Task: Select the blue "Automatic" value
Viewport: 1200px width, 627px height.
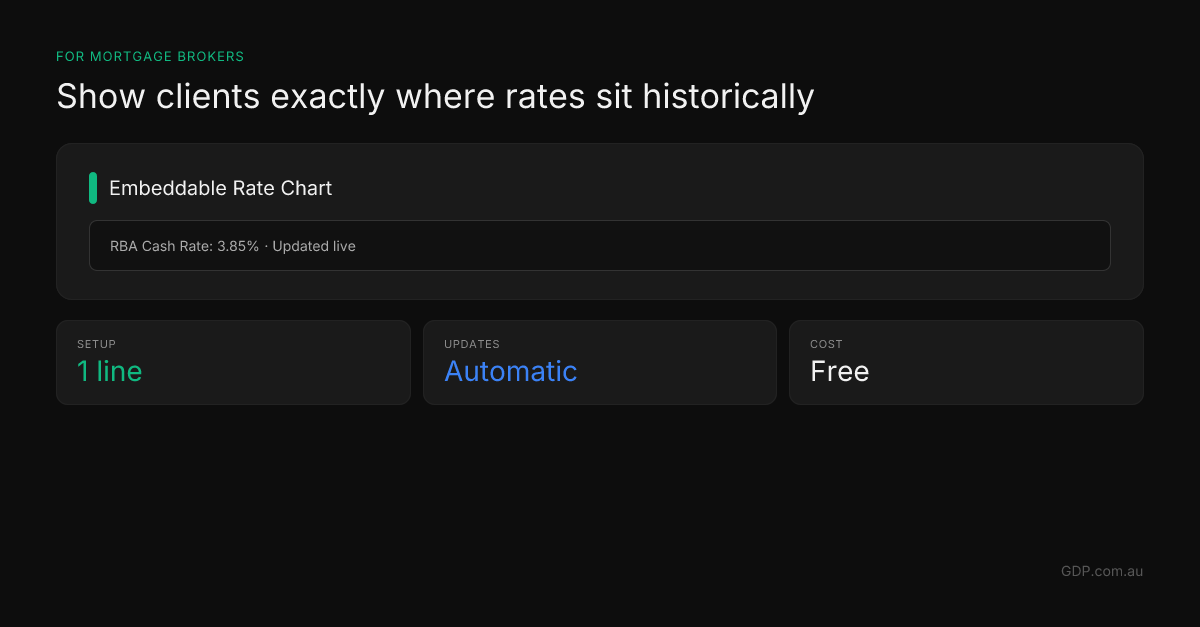Action: pyautogui.click(x=510, y=372)
